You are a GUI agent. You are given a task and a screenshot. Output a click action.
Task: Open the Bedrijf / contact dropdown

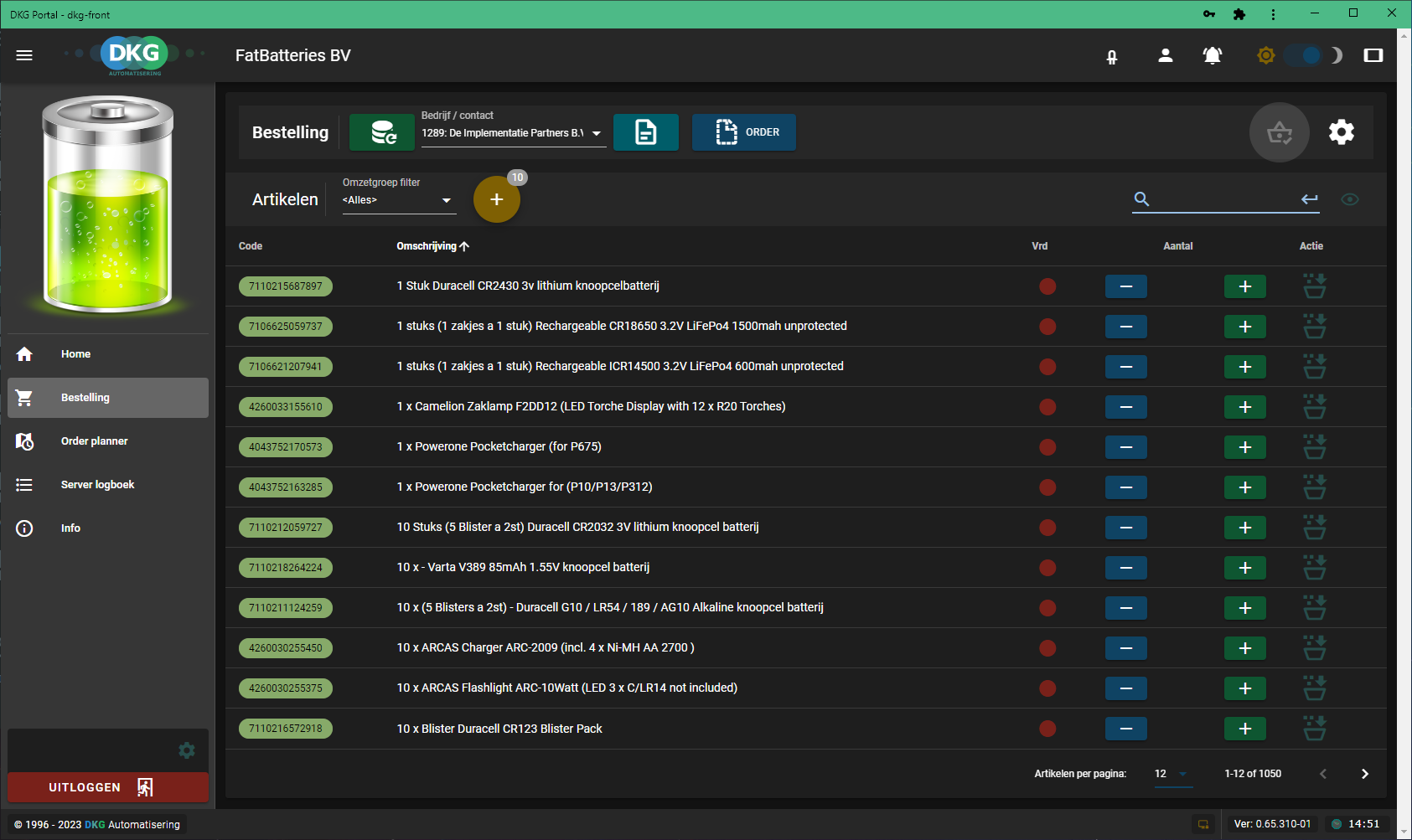[x=513, y=133]
